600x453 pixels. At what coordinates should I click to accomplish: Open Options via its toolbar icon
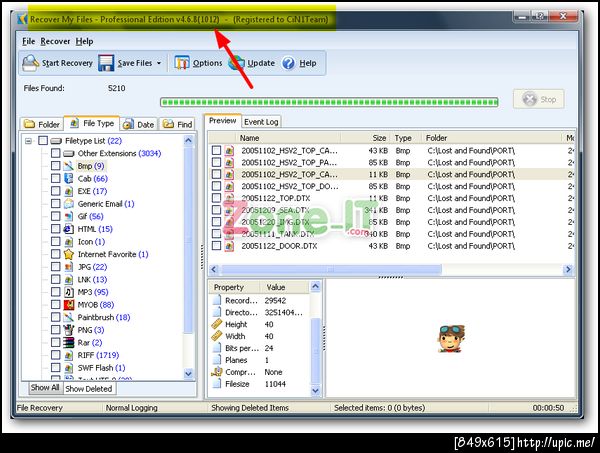181,63
